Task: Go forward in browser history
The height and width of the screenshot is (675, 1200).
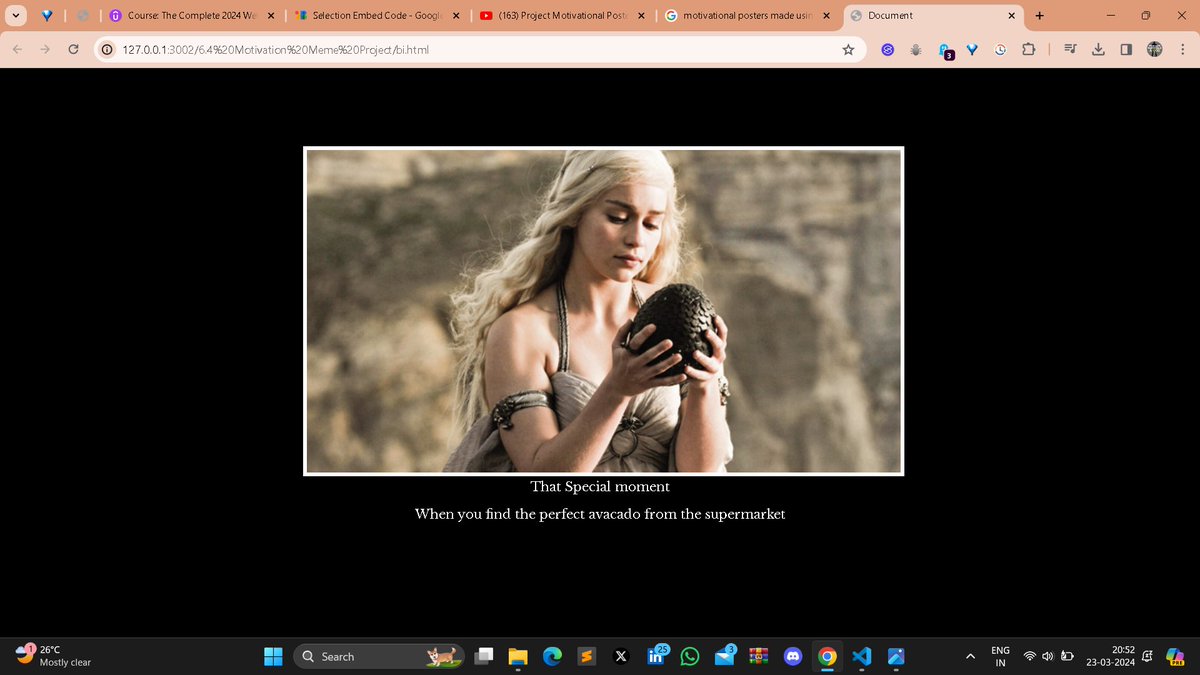Action: pos(46,49)
